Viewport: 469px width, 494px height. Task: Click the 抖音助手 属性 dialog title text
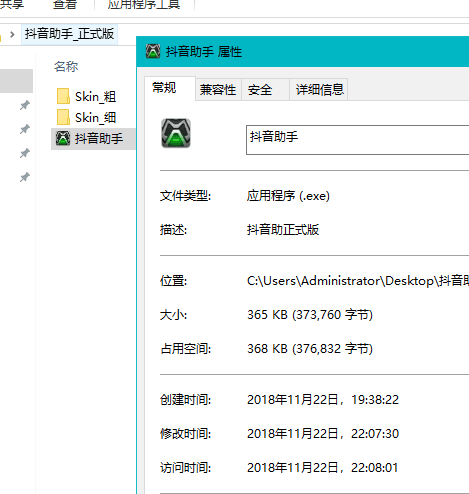204,52
